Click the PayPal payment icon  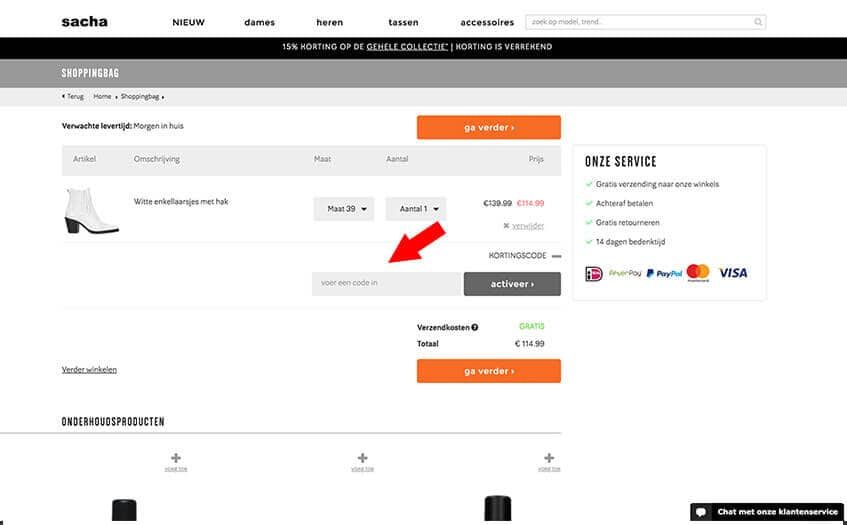(x=664, y=273)
